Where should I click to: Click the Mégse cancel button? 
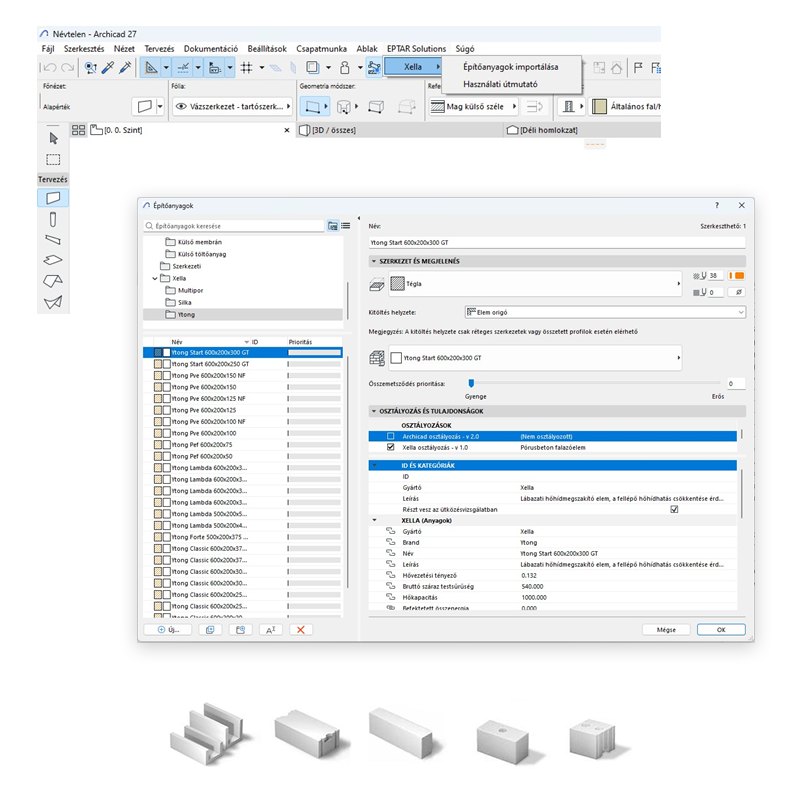pyautogui.click(x=666, y=630)
